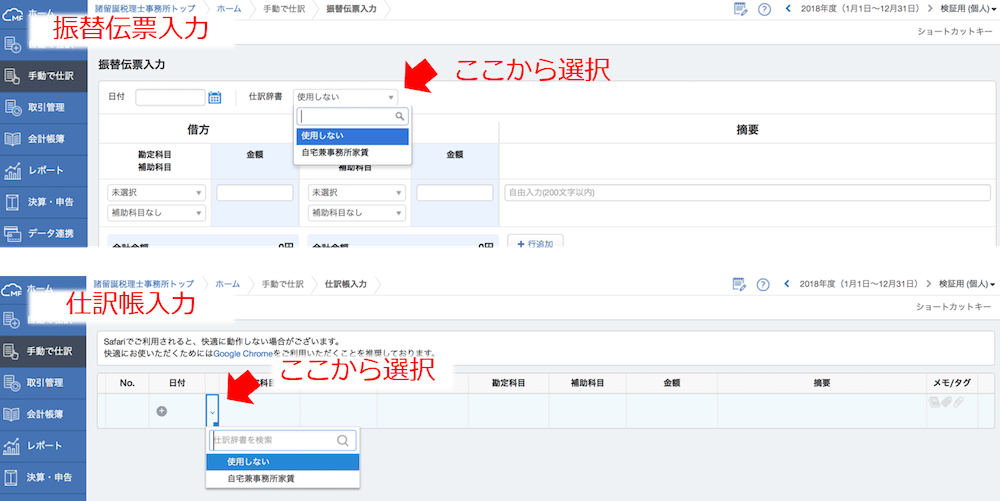This screenshot has height=501, width=1000.
Task: Click the 手動で仕訳 breadcrumb on 振替伝票入力 screen
Action: pyautogui.click(x=283, y=10)
